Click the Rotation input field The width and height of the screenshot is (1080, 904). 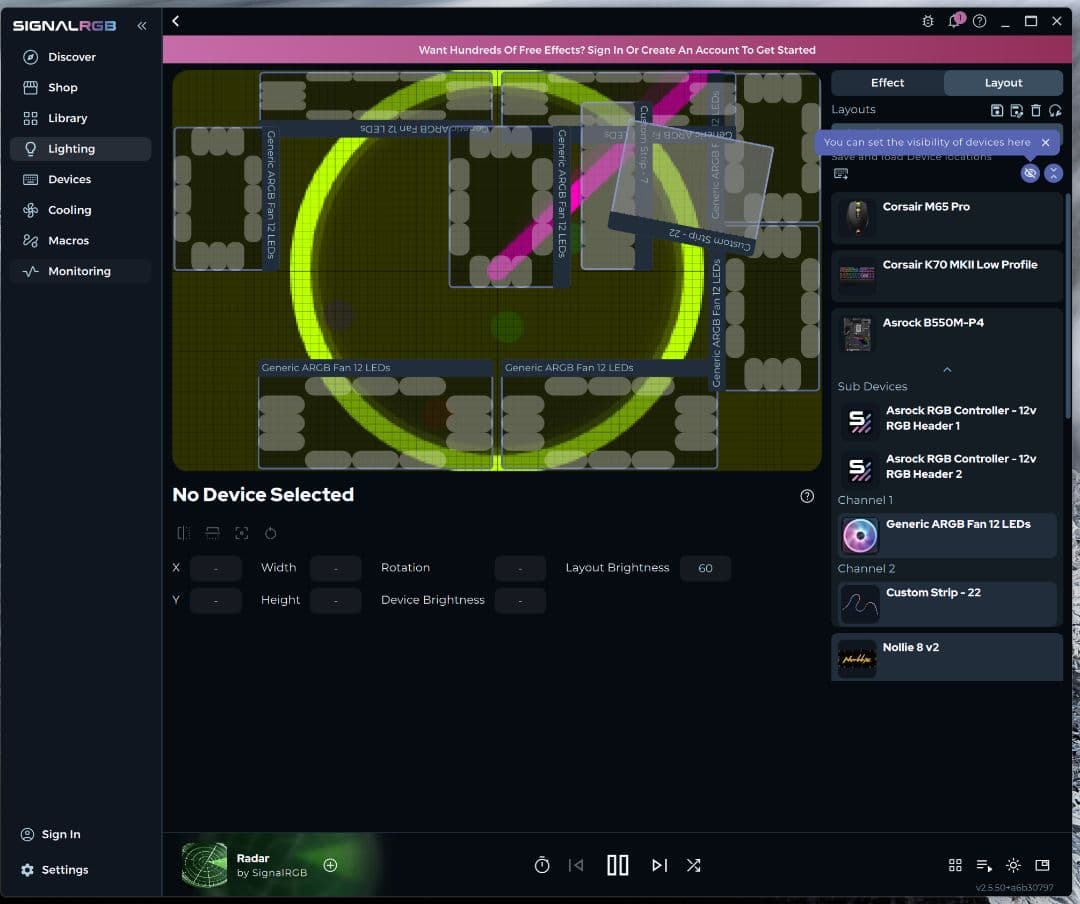coord(520,568)
